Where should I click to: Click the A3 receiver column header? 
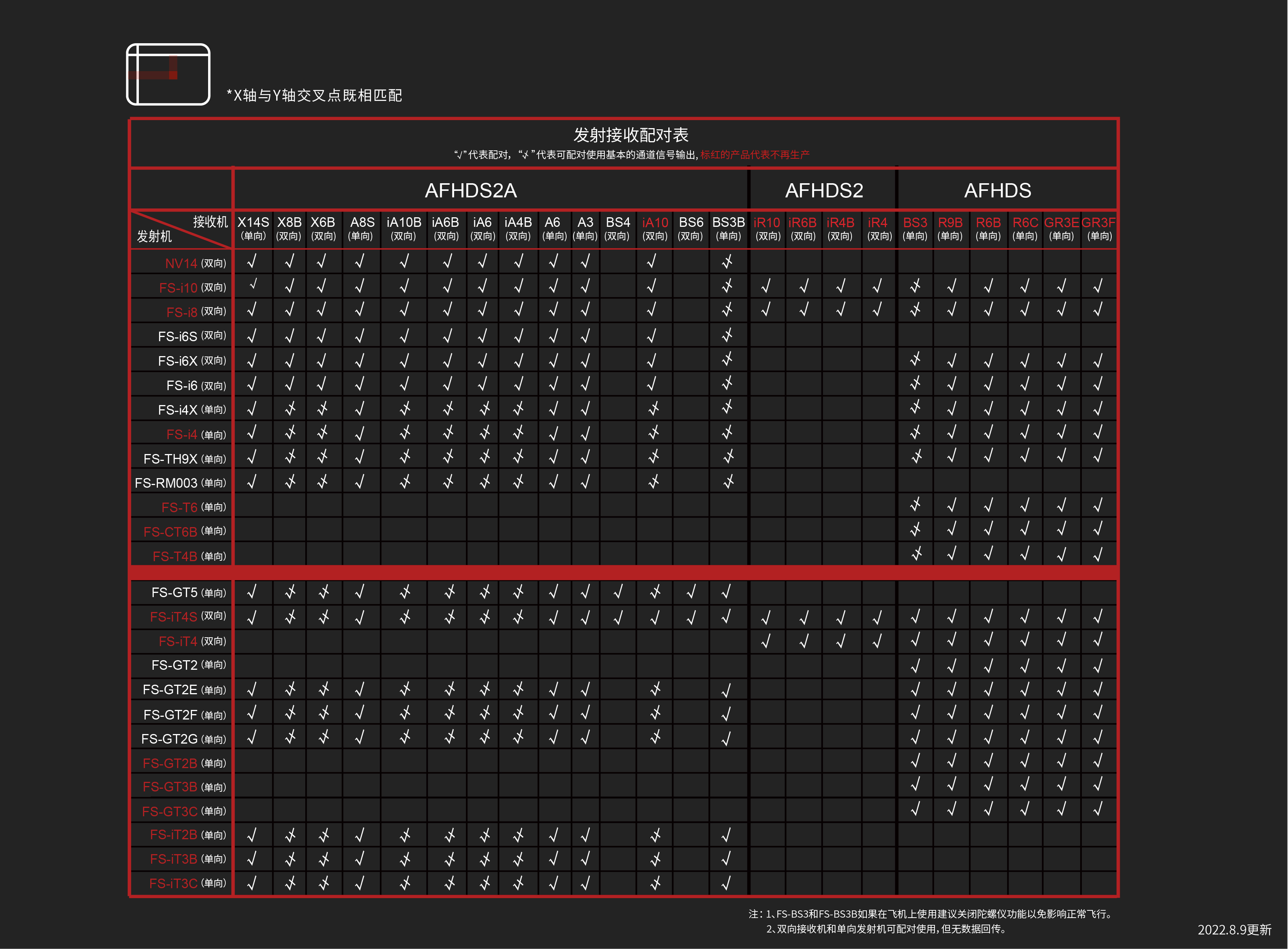point(585,229)
